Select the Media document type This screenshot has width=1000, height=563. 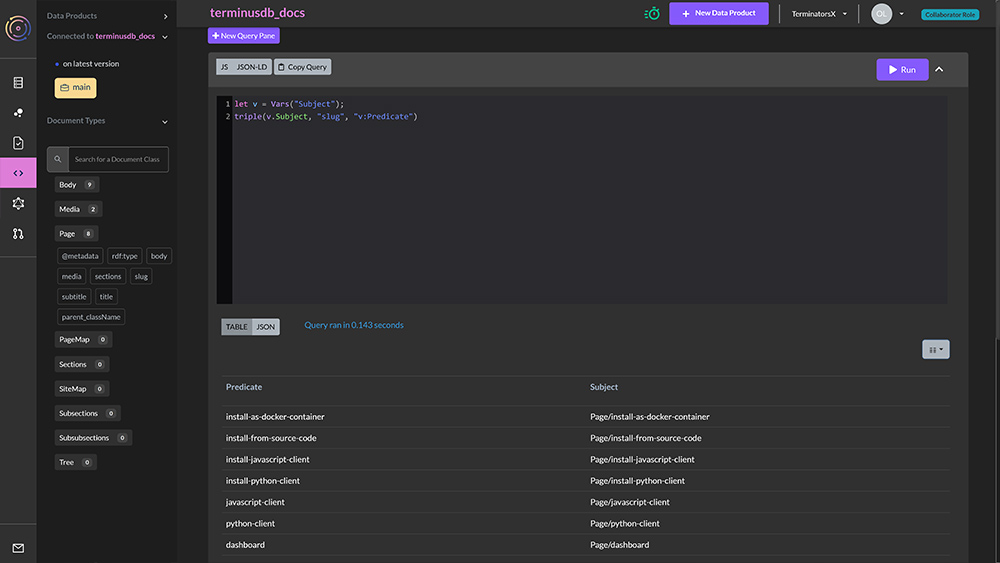click(x=78, y=209)
